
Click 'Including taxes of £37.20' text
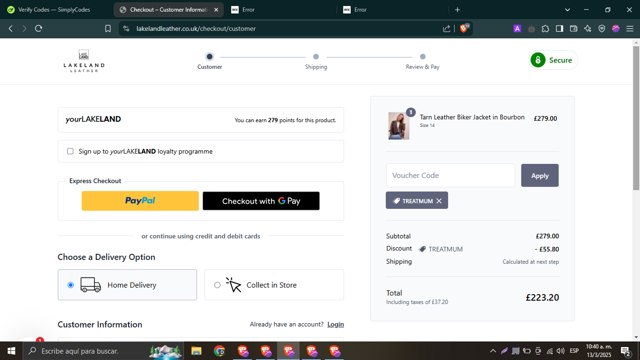pos(417,302)
